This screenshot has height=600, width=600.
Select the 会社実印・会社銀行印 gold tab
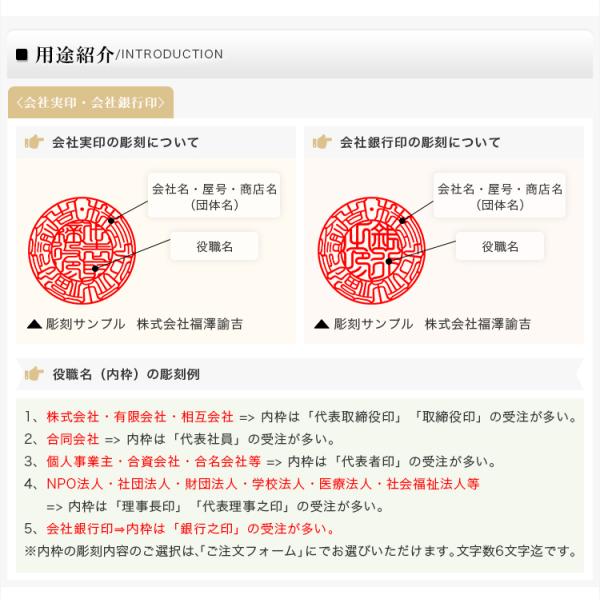point(91,103)
